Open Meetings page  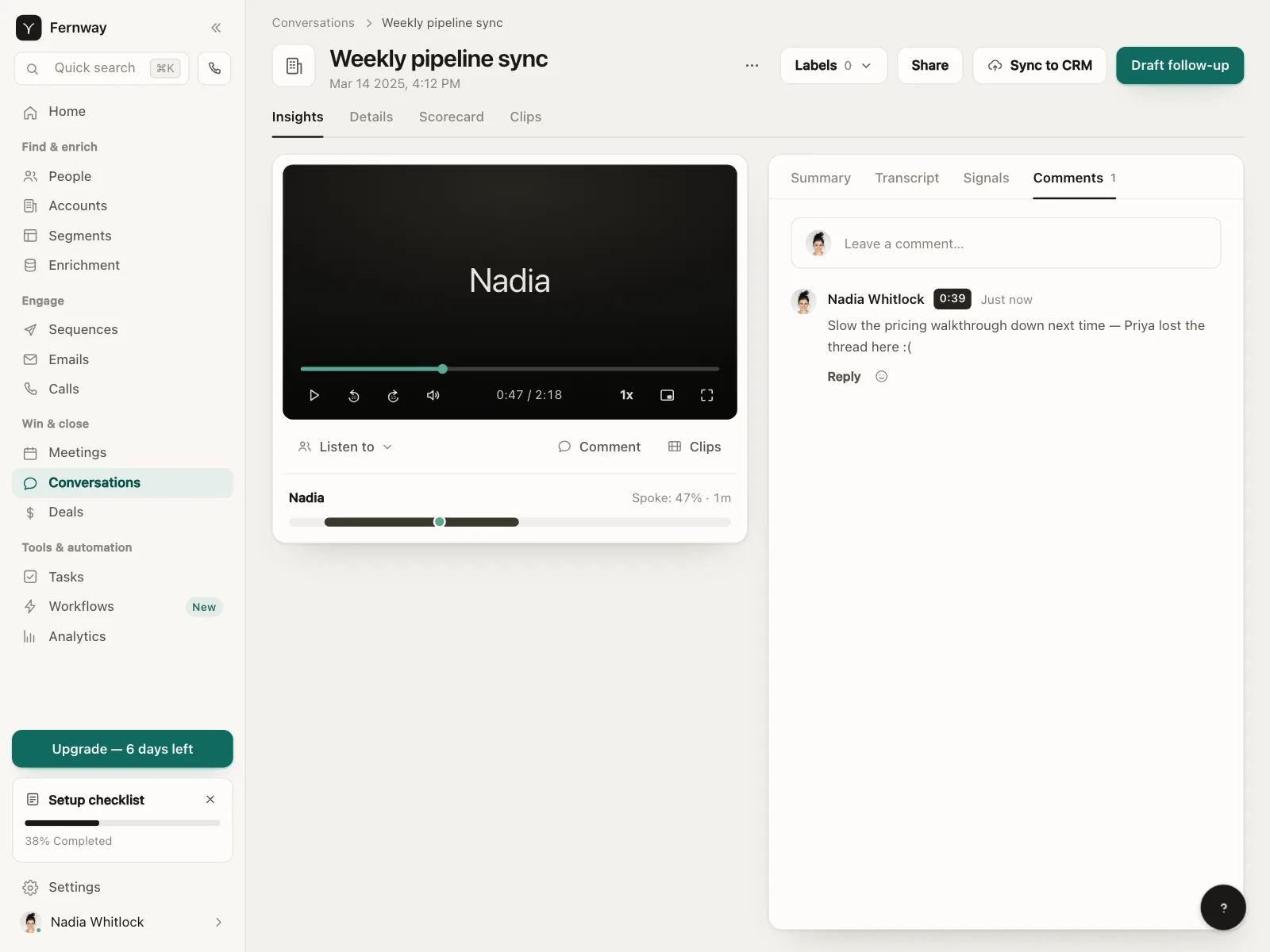coord(122,453)
